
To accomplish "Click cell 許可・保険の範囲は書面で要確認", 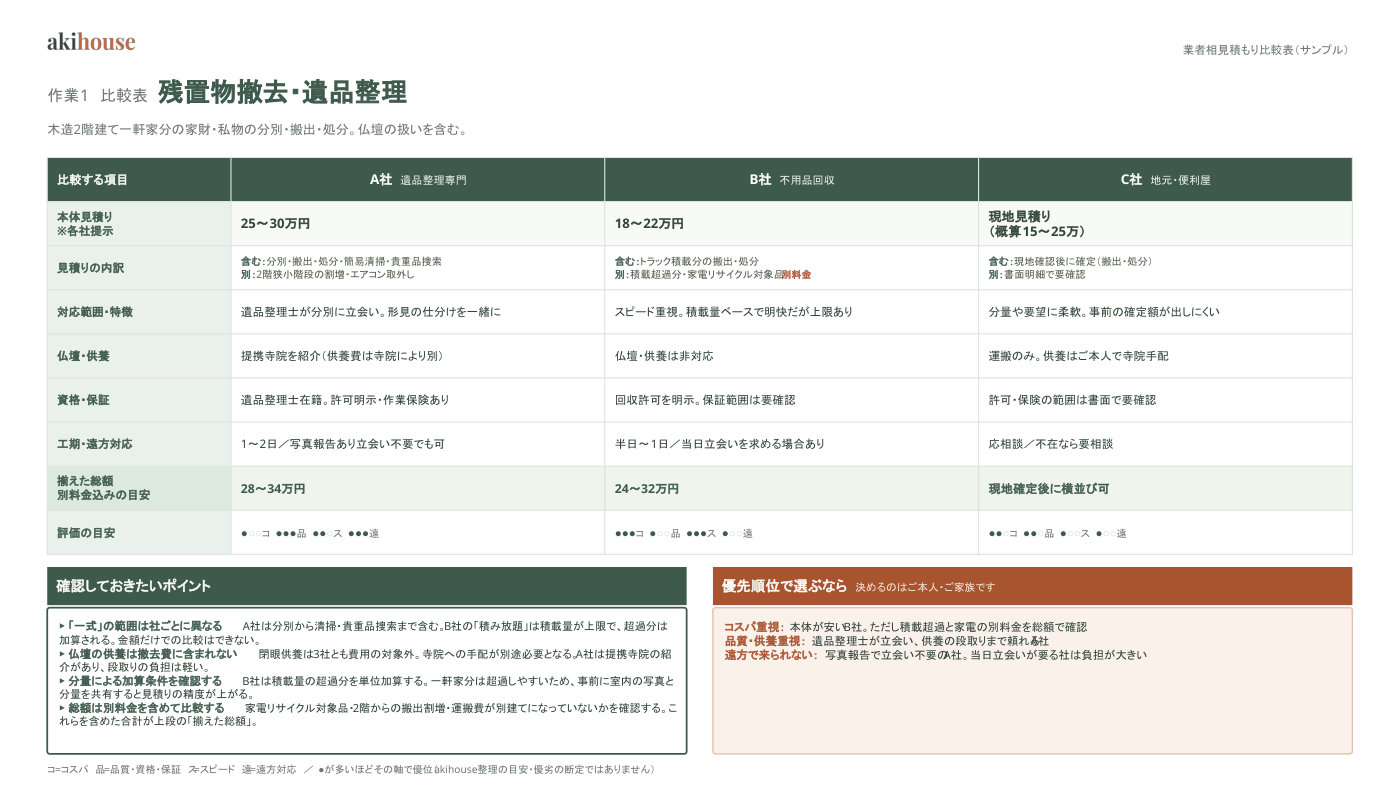I will tap(1165, 400).
